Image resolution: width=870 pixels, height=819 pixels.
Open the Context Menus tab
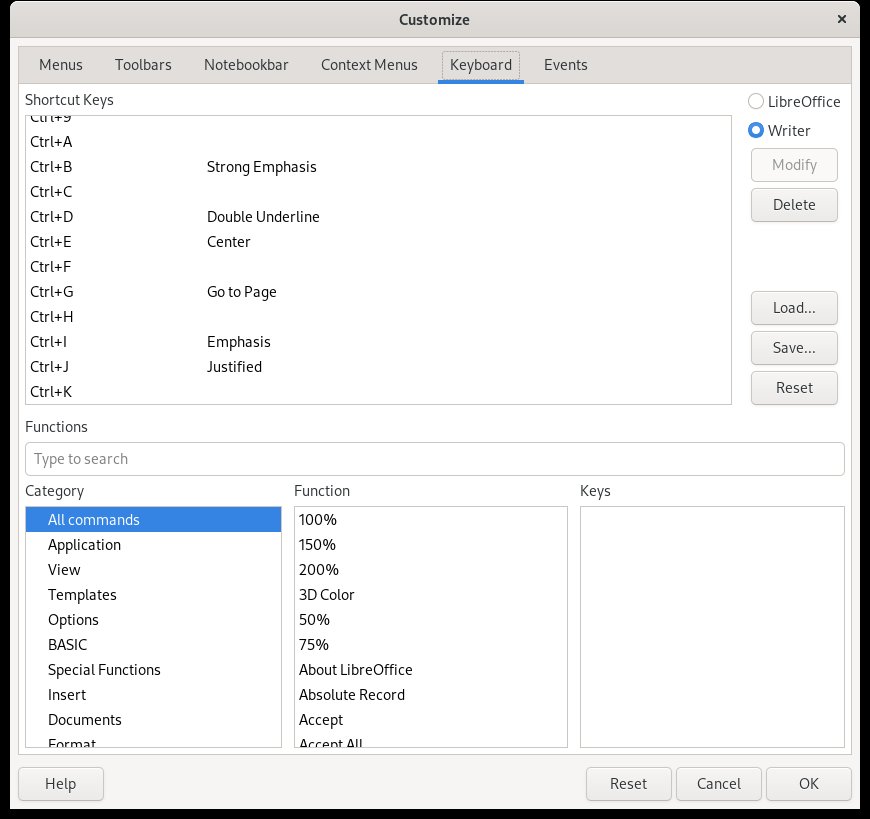pos(369,64)
